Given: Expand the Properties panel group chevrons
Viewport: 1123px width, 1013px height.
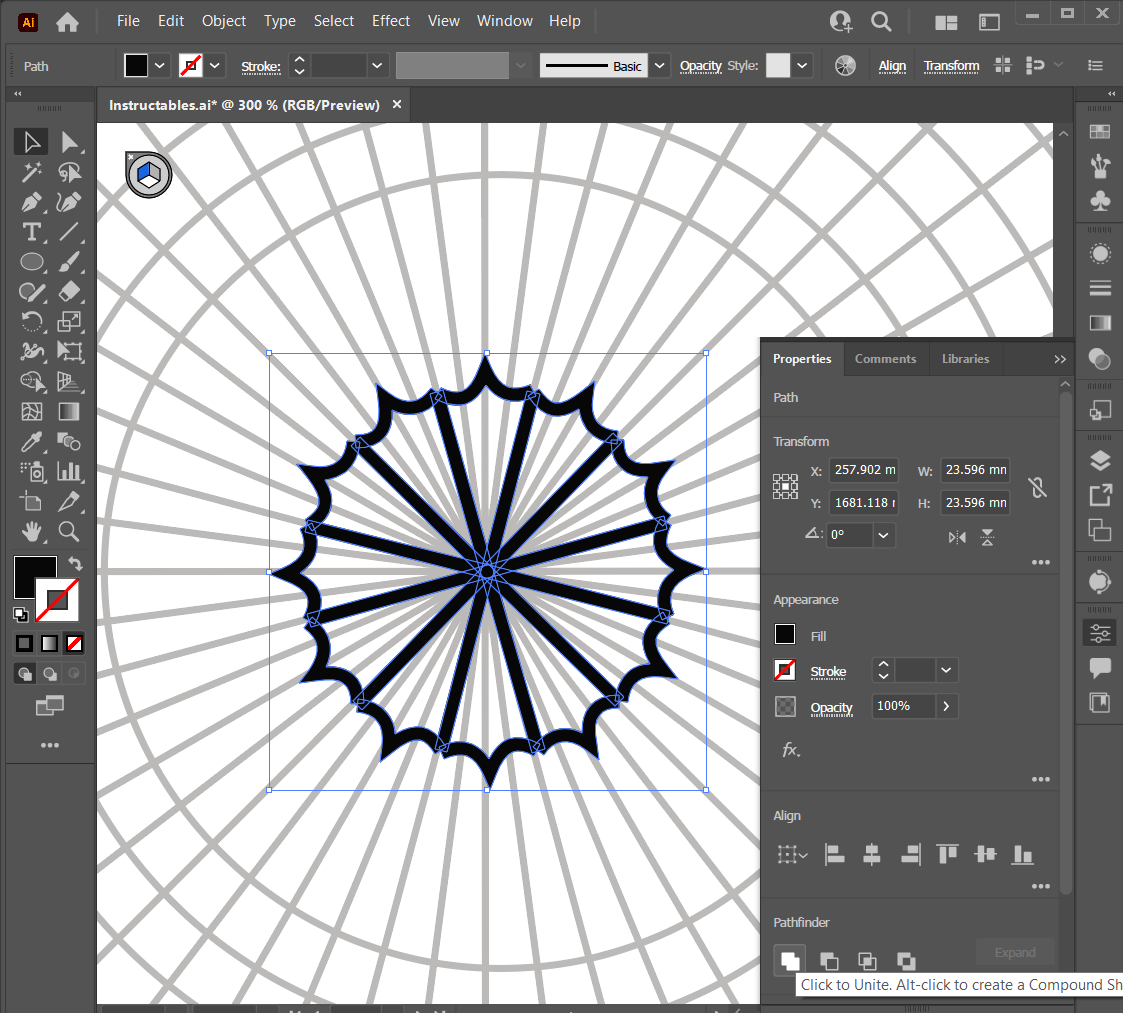Looking at the screenshot, I should click(x=1060, y=359).
